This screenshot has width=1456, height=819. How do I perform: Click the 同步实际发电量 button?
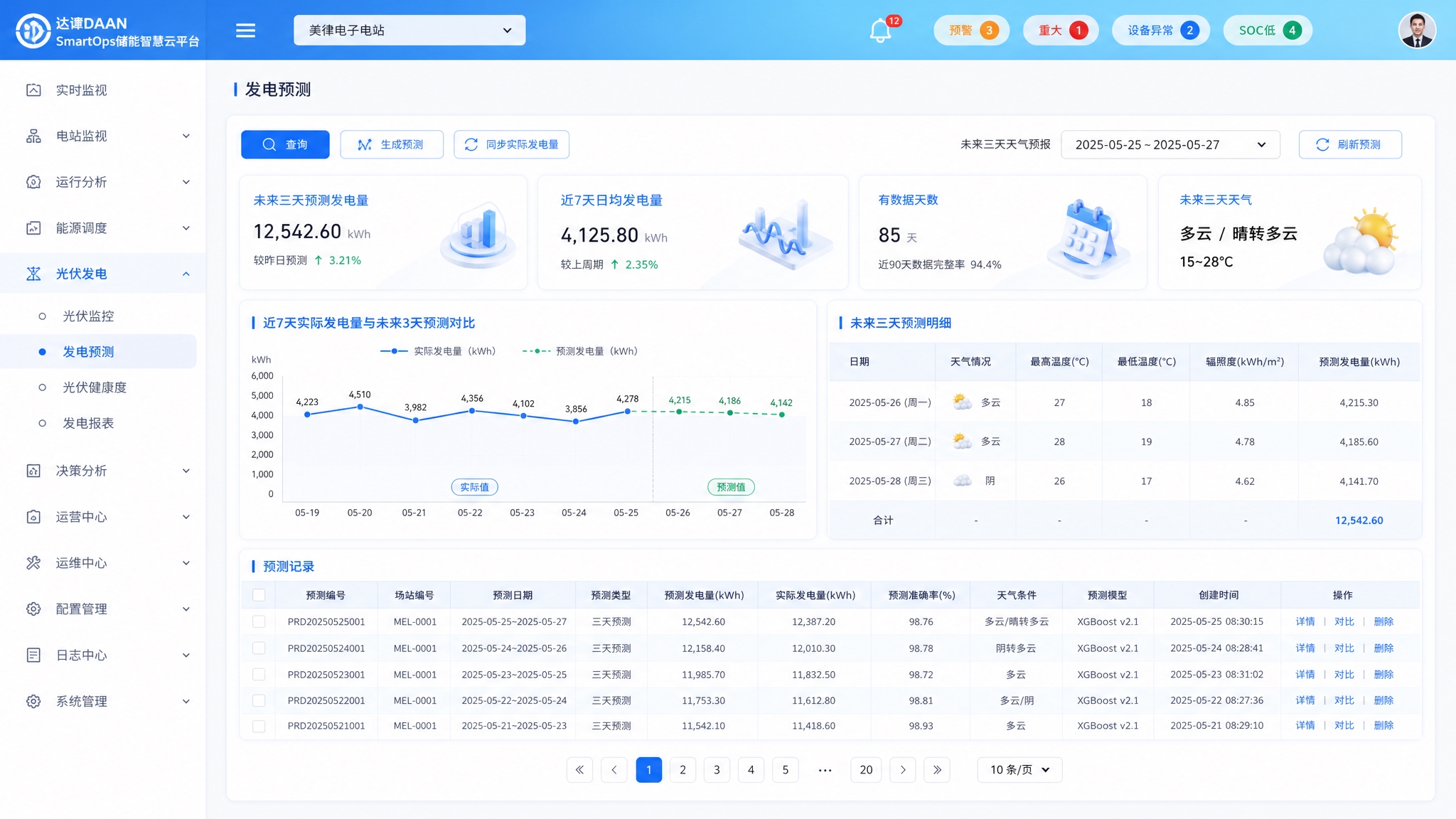click(511, 144)
